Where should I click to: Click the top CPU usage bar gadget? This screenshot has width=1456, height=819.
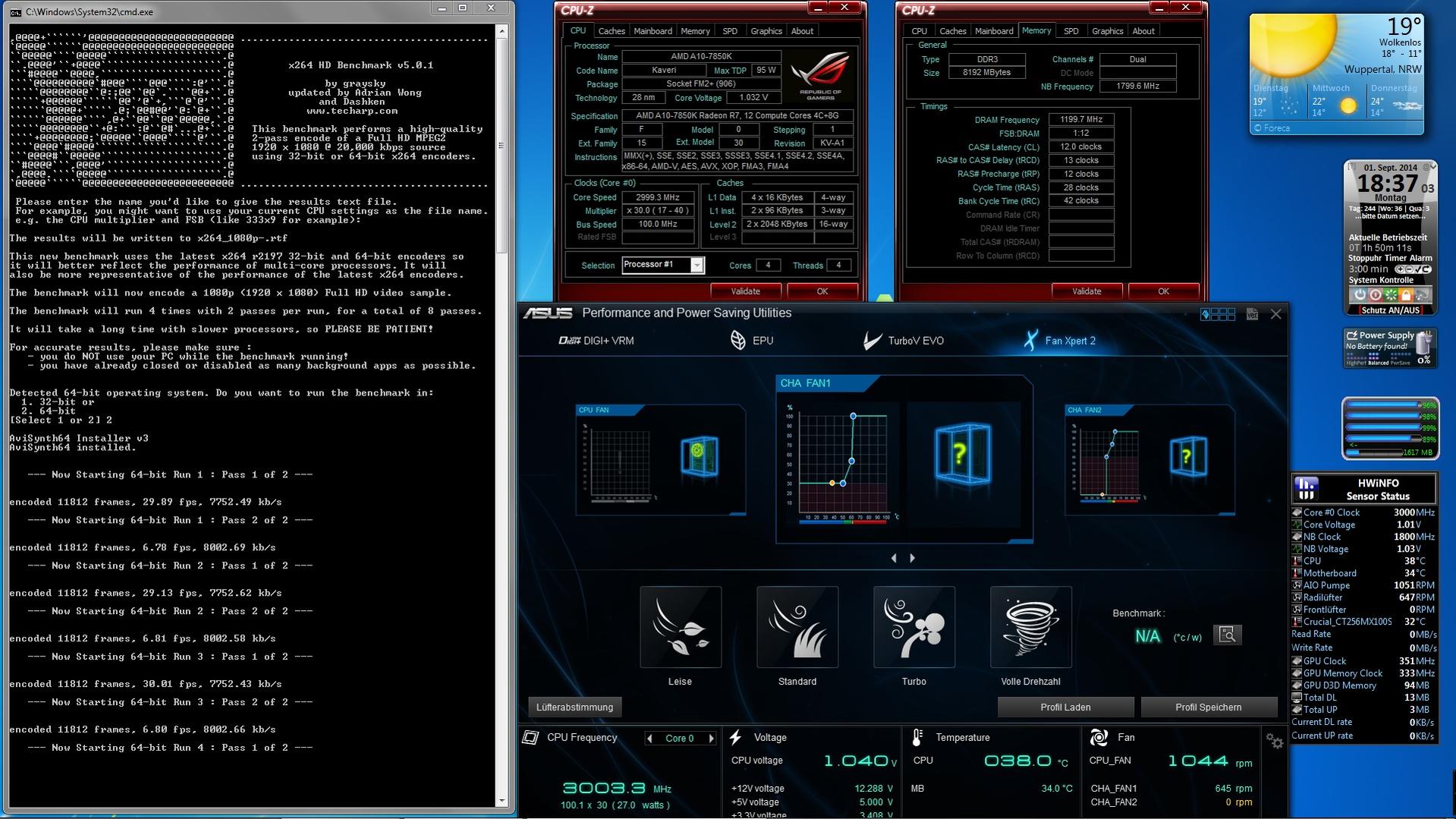(1382, 405)
